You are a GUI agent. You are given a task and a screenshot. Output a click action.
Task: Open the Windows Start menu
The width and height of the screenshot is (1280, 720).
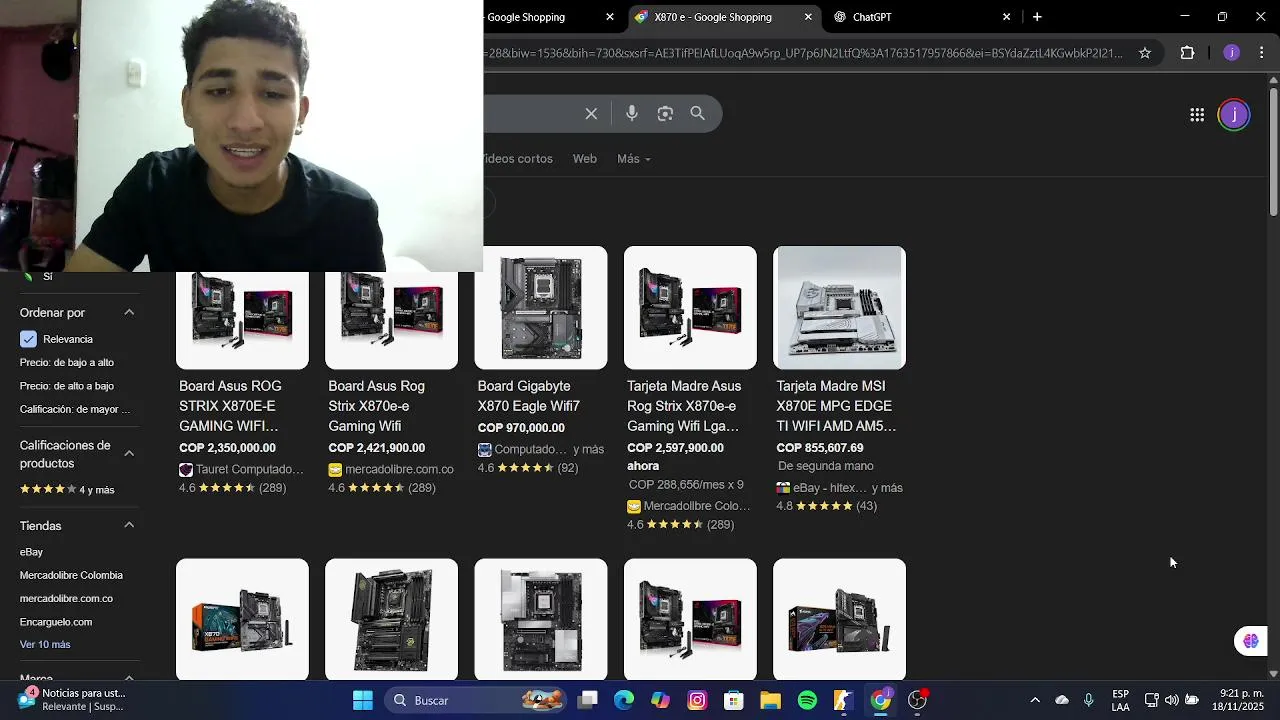pyautogui.click(x=363, y=700)
